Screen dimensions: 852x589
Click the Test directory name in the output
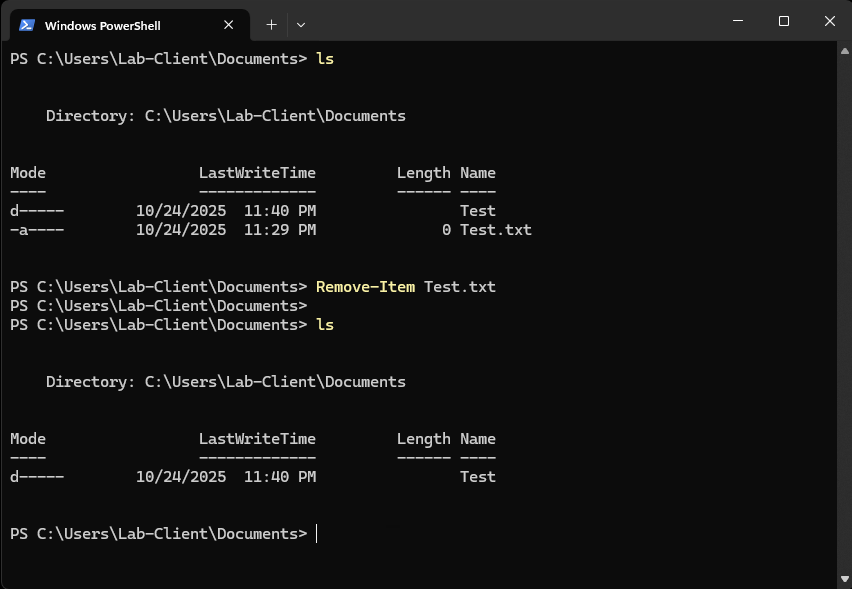click(477, 210)
